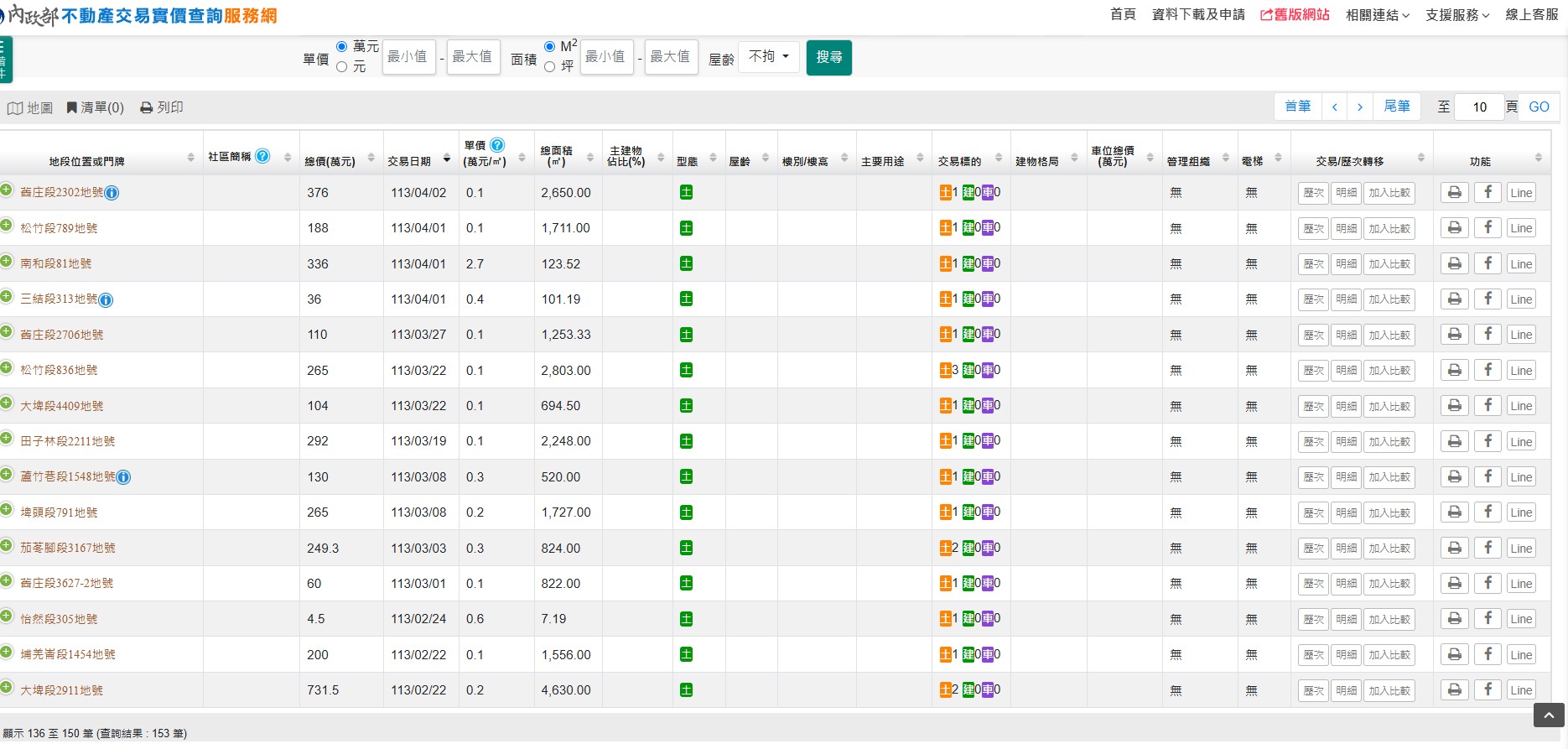1568x749 pixels.
Task: Click the help icon next to 社區簡稱 header
Action: click(x=262, y=156)
